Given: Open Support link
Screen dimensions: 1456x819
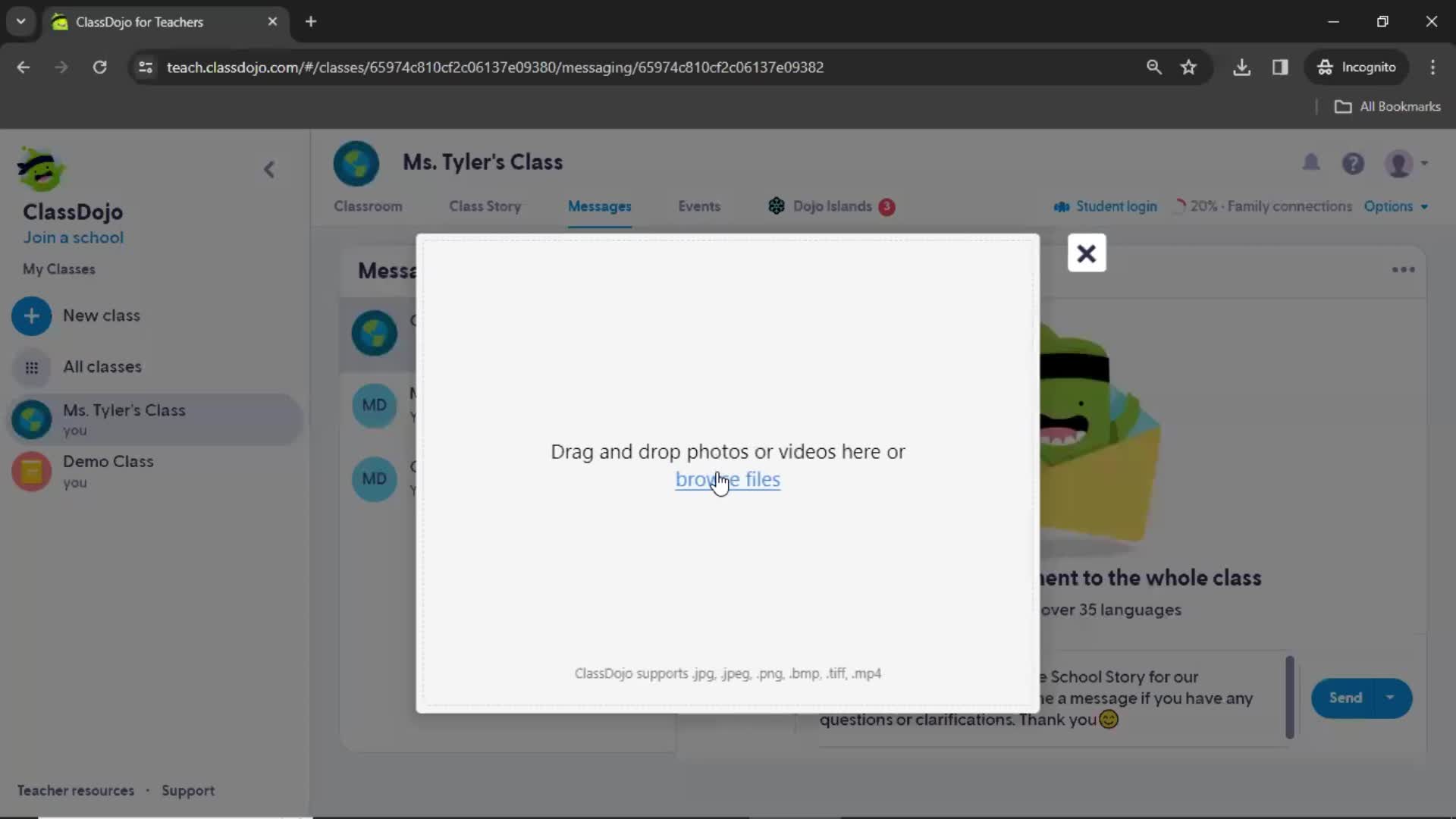Looking at the screenshot, I should click(x=188, y=790).
